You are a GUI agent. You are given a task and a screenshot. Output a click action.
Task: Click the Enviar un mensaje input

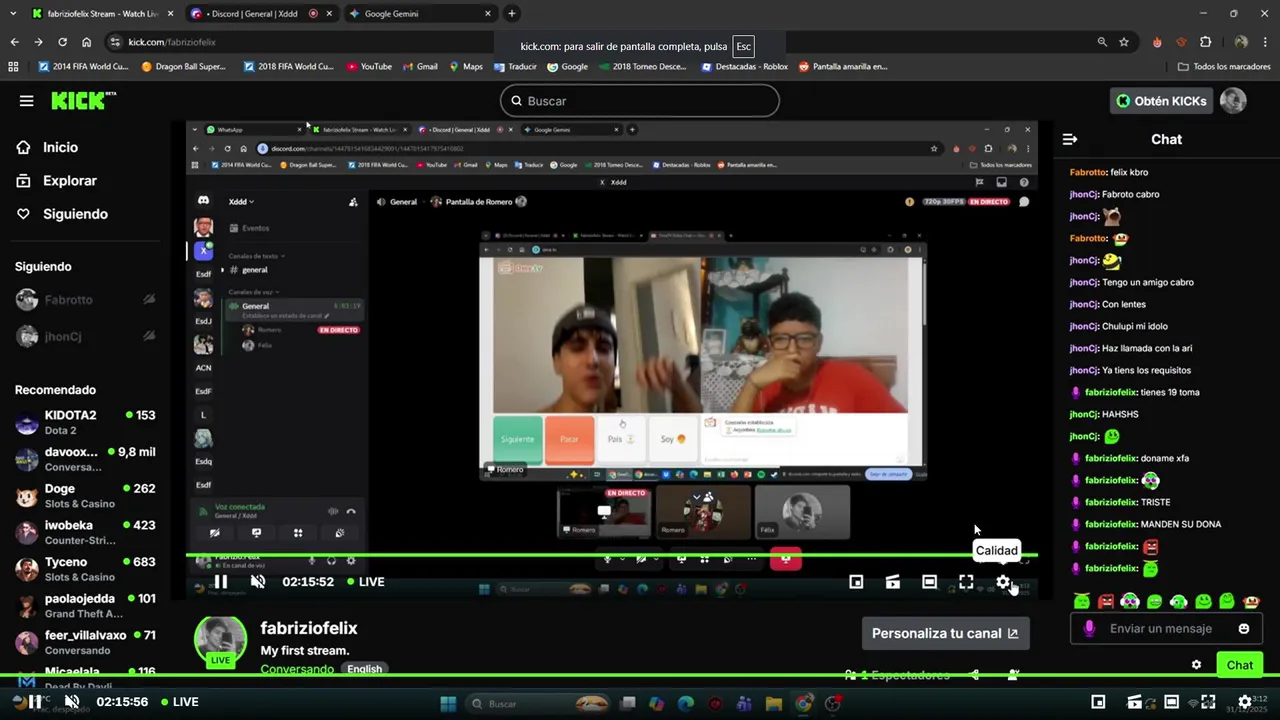pyautogui.click(x=1160, y=629)
